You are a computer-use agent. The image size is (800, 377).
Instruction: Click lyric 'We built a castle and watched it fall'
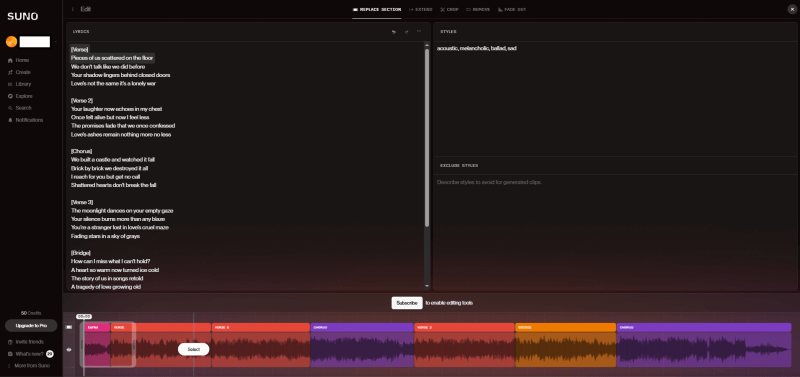click(113, 160)
